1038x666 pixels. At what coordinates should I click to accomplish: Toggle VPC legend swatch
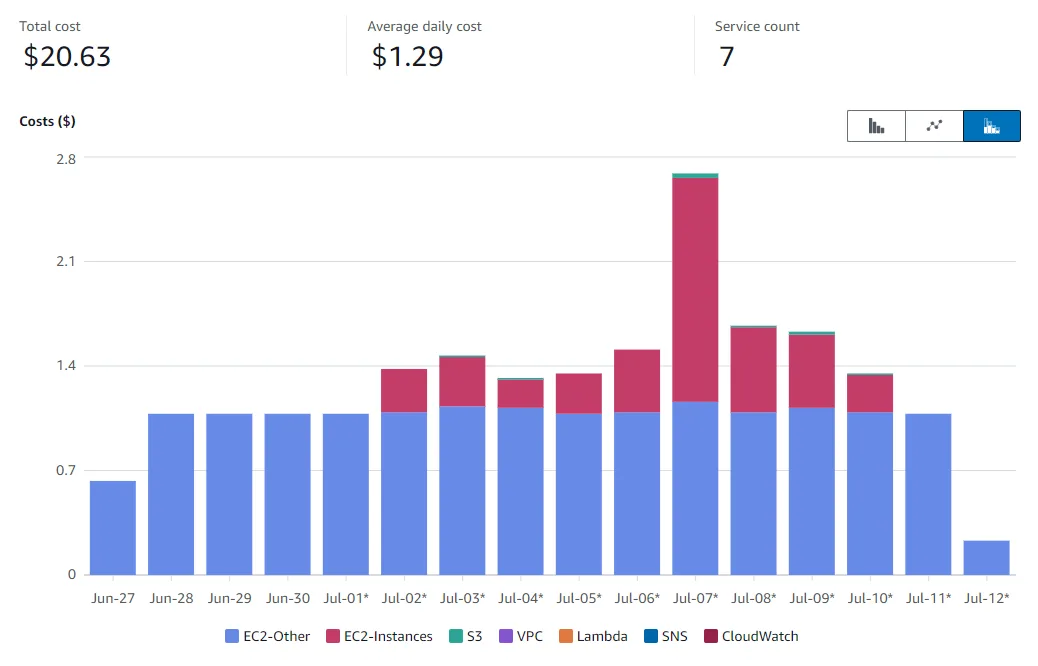506,636
